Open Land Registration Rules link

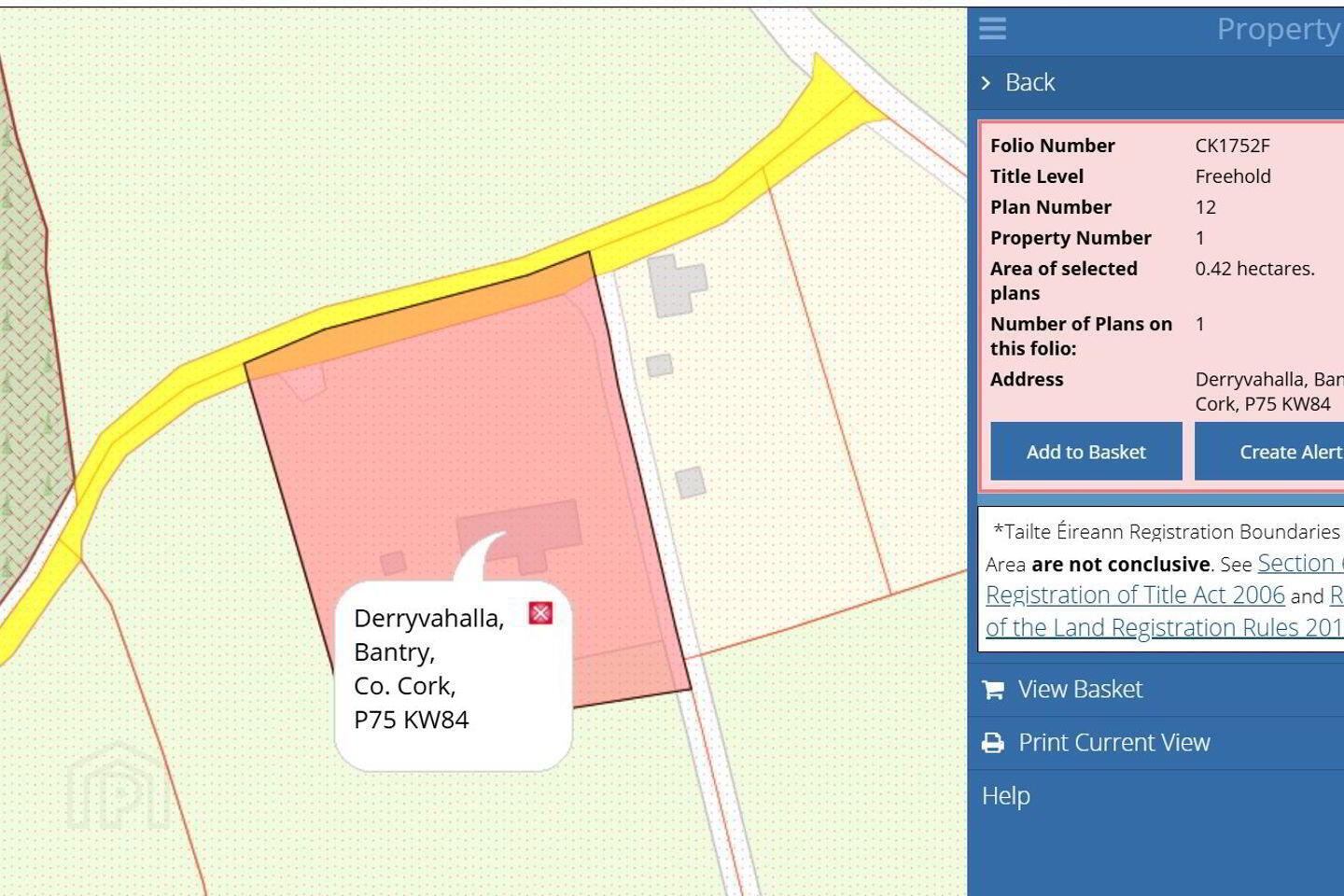(1165, 626)
